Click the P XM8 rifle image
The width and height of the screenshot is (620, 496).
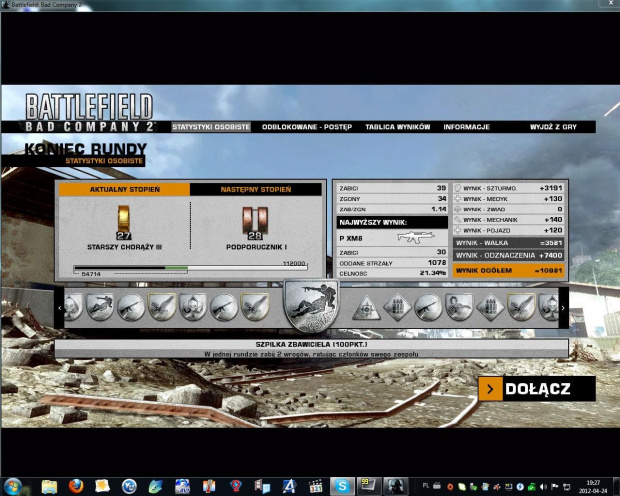(x=416, y=237)
